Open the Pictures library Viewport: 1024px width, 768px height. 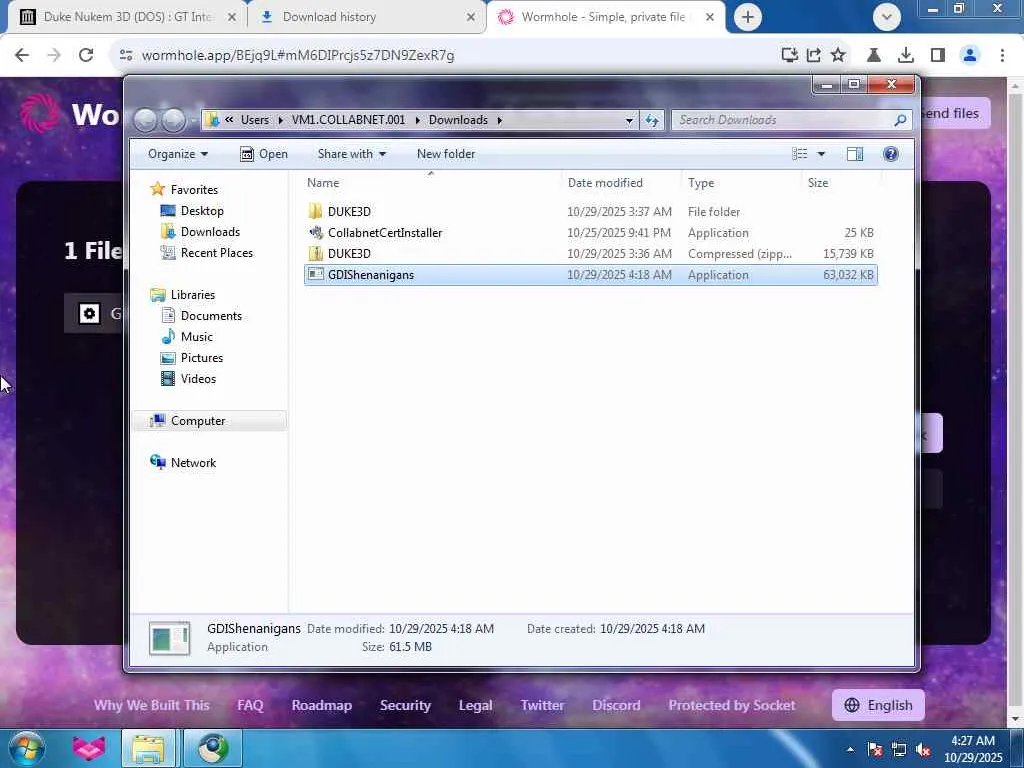click(x=202, y=358)
